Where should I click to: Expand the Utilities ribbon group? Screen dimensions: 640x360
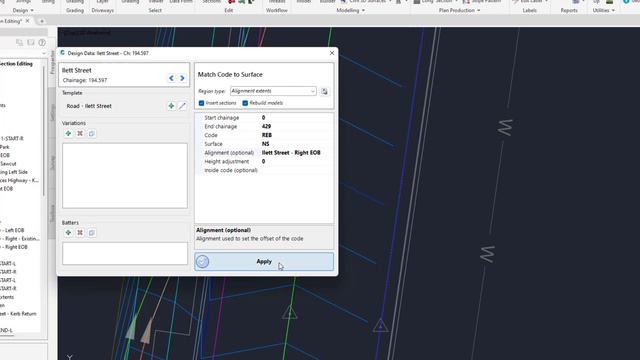pyautogui.click(x=604, y=10)
